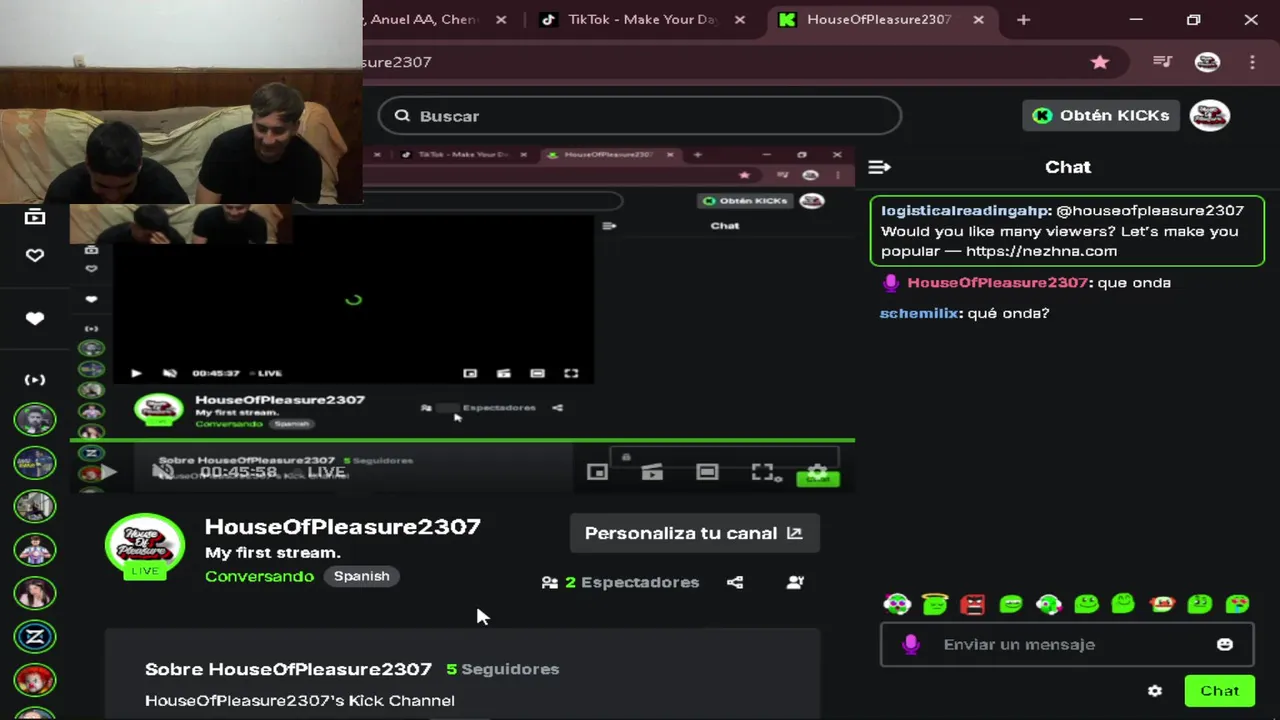Switch player to theater mode
The width and height of the screenshot is (1280, 720).
point(707,472)
